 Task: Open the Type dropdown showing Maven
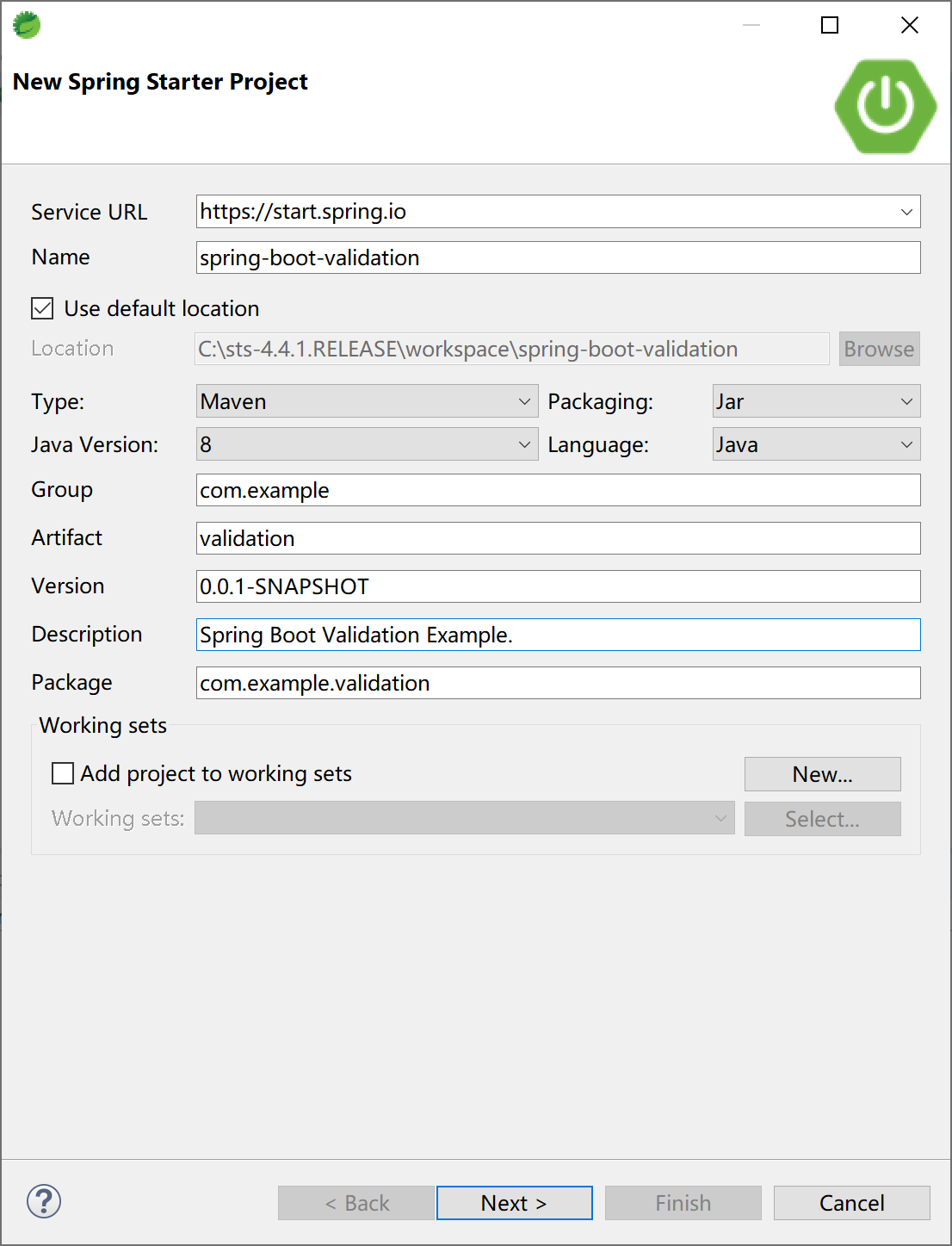tap(367, 401)
